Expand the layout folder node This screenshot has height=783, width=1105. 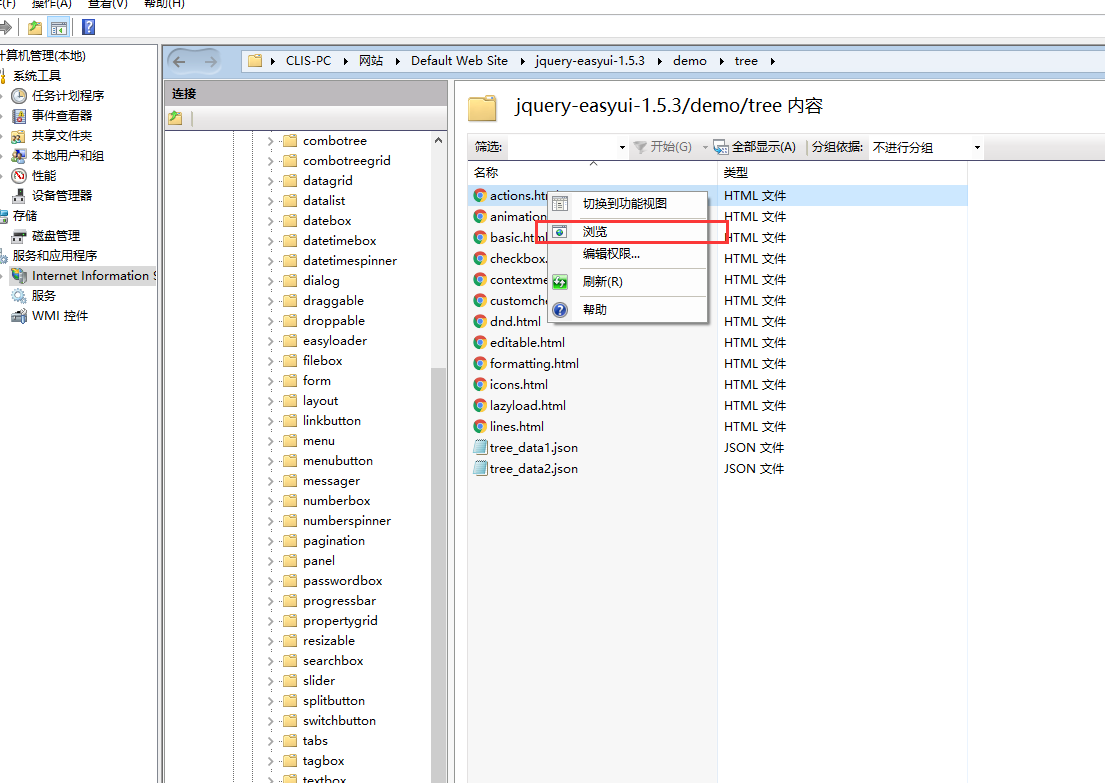[x=271, y=401]
